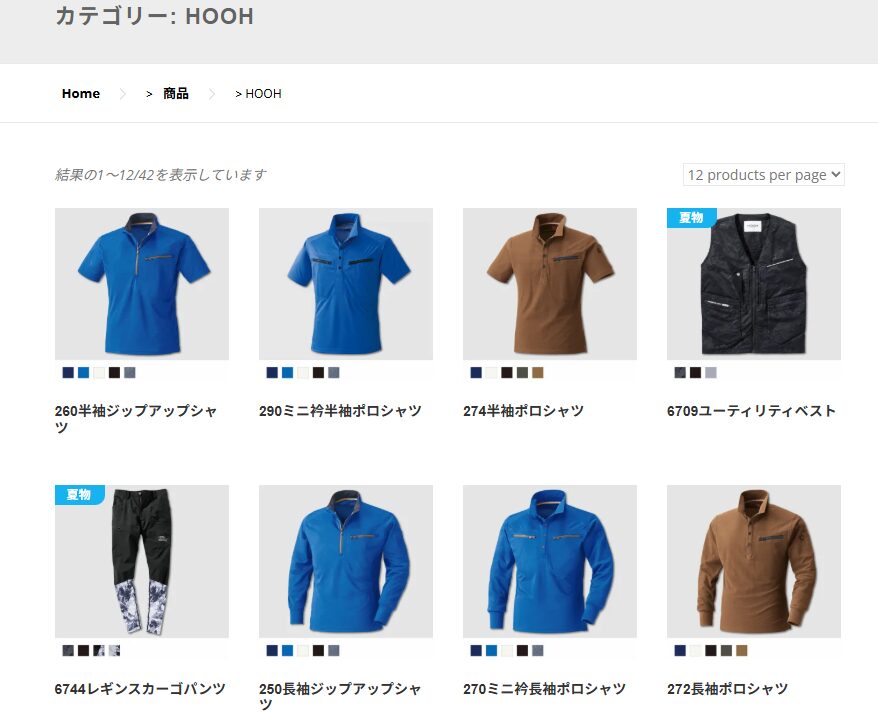Open the 272長袖ポロシャツ title link
The width and height of the screenshot is (878, 722).
click(x=727, y=688)
